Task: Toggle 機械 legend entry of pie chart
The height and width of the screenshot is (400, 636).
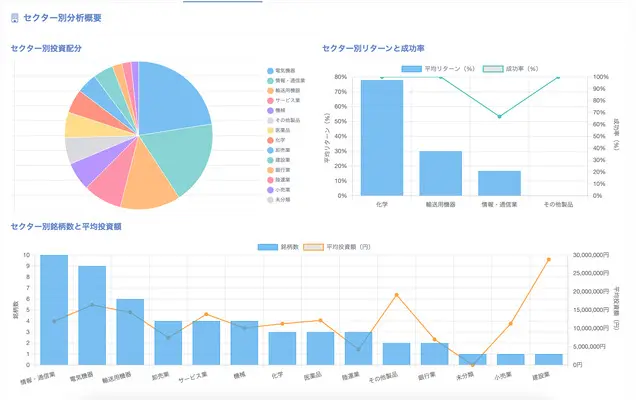Action: (x=276, y=110)
